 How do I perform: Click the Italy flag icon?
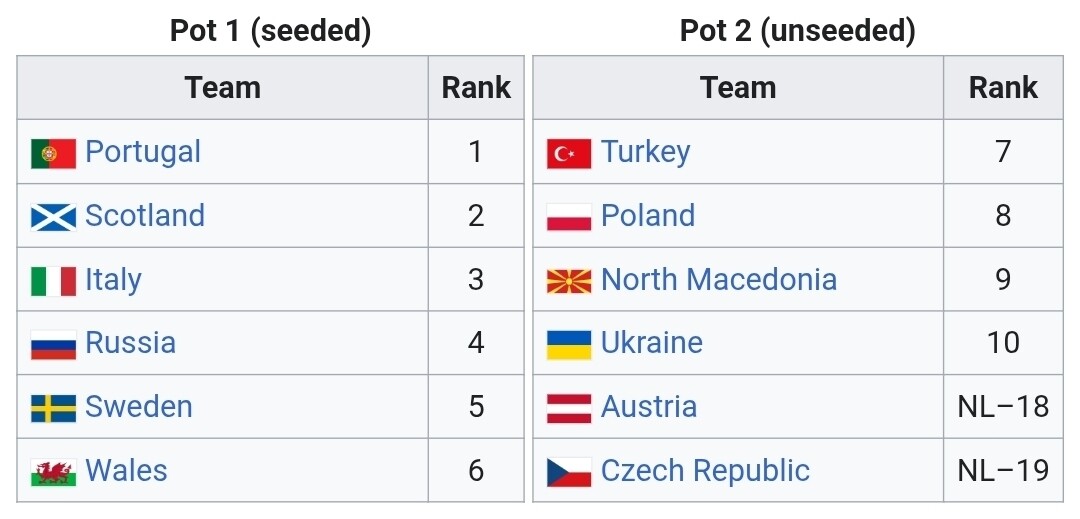[53, 281]
